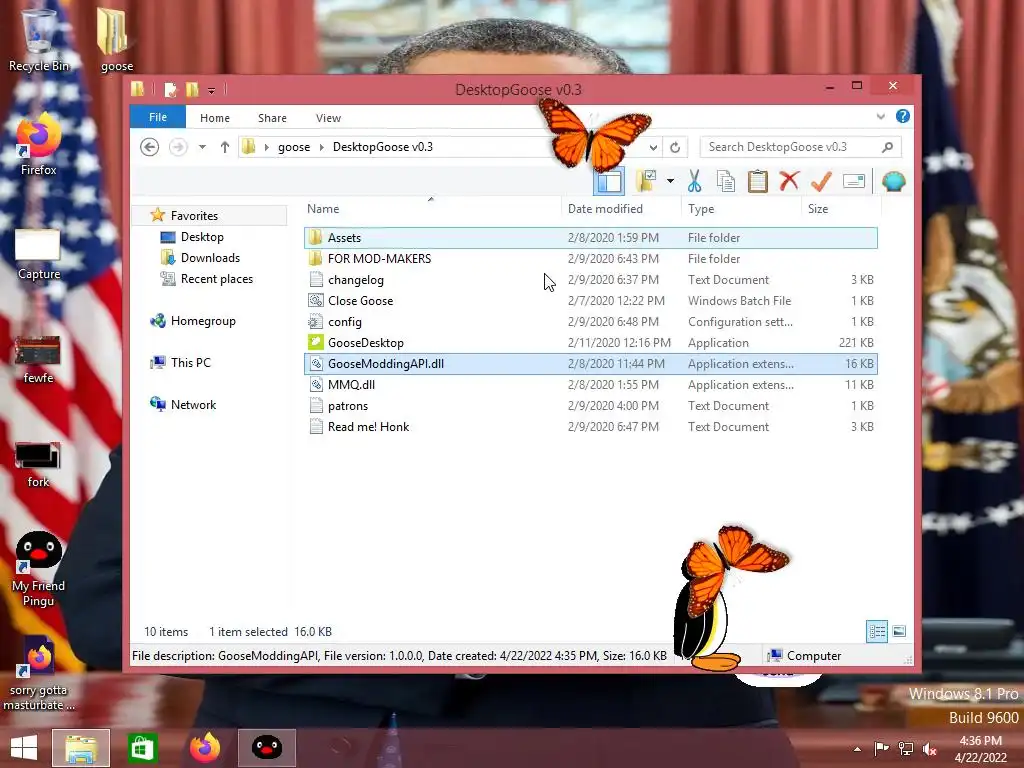Click the red X Delete icon
The width and height of the screenshot is (1024, 768).
pyautogui.click(x=789, y=181)
